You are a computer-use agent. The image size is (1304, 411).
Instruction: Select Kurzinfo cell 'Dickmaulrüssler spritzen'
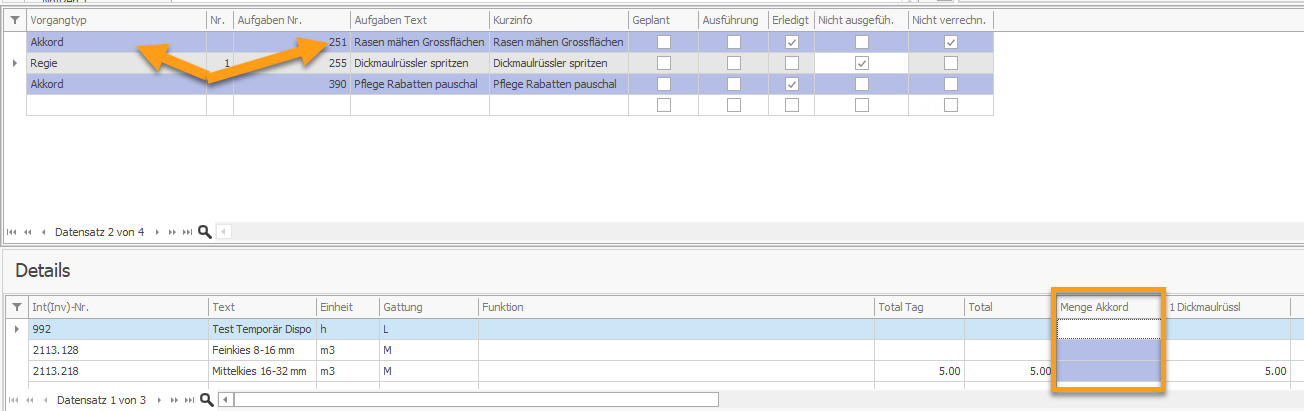tap(558, 63)
